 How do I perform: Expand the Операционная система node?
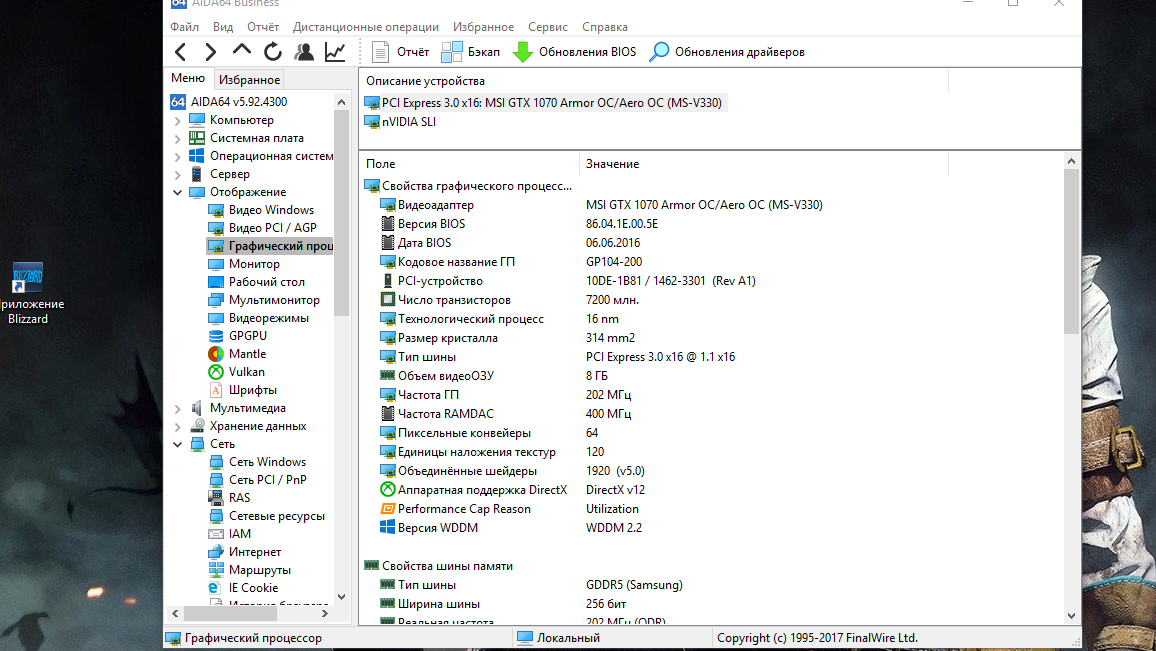(178, 156)
